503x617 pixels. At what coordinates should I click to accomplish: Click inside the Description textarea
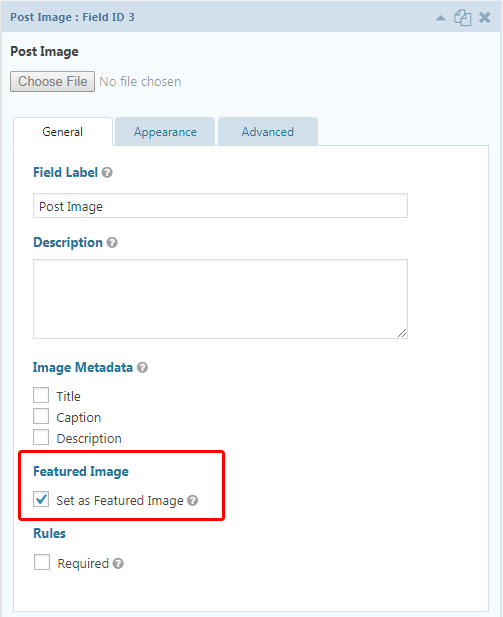coord(220,299)
